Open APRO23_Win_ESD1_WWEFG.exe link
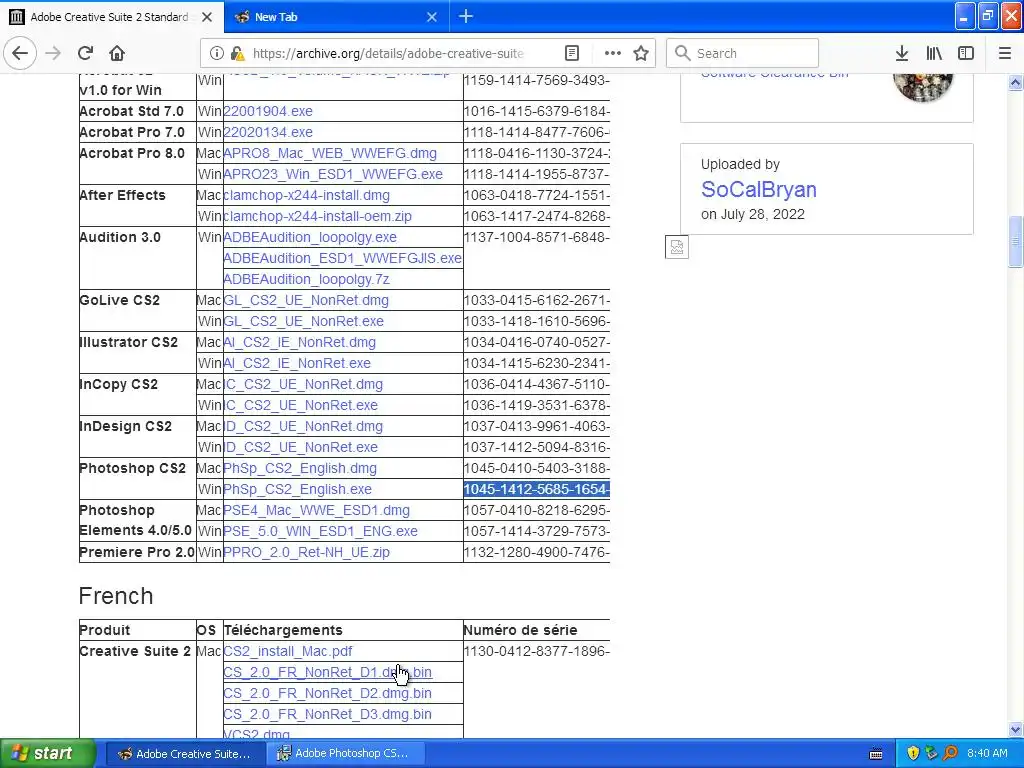This screenshot has height=768, width=1024. [333, 174]
